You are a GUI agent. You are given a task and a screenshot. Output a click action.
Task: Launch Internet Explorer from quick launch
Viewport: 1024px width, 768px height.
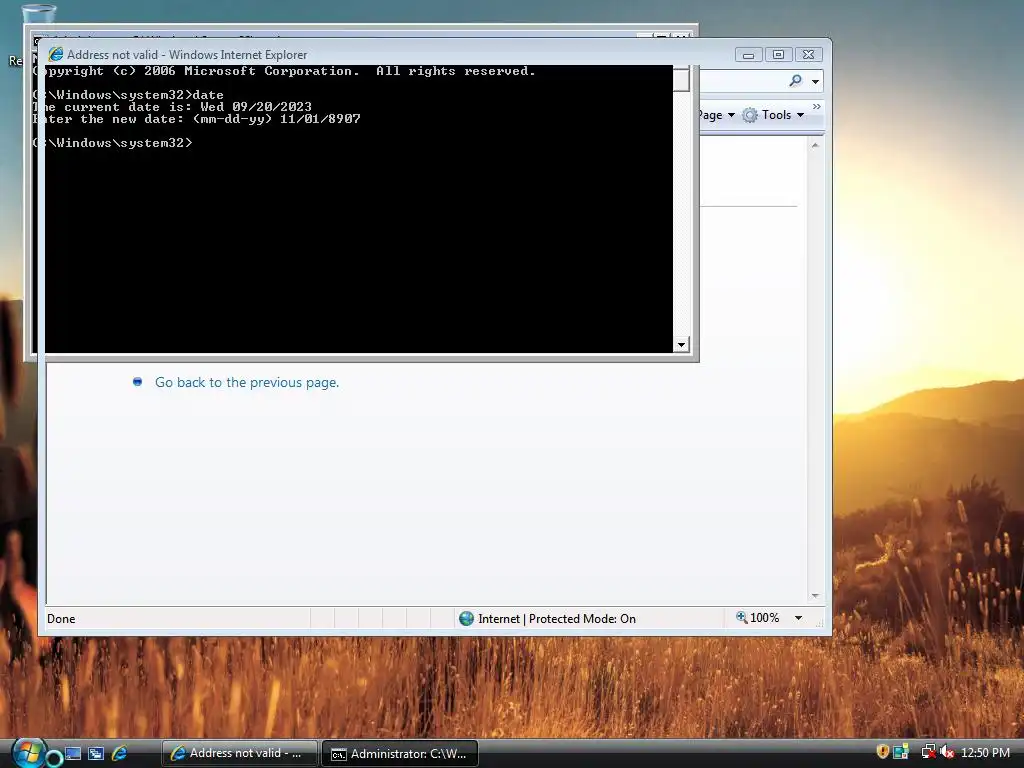120,753
